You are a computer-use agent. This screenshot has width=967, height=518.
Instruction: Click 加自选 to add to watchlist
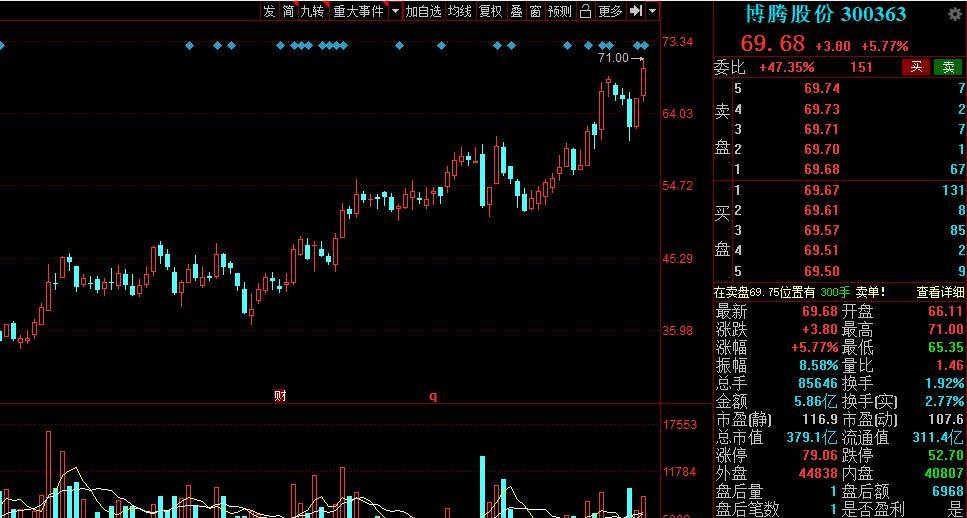tap(423, 11)
